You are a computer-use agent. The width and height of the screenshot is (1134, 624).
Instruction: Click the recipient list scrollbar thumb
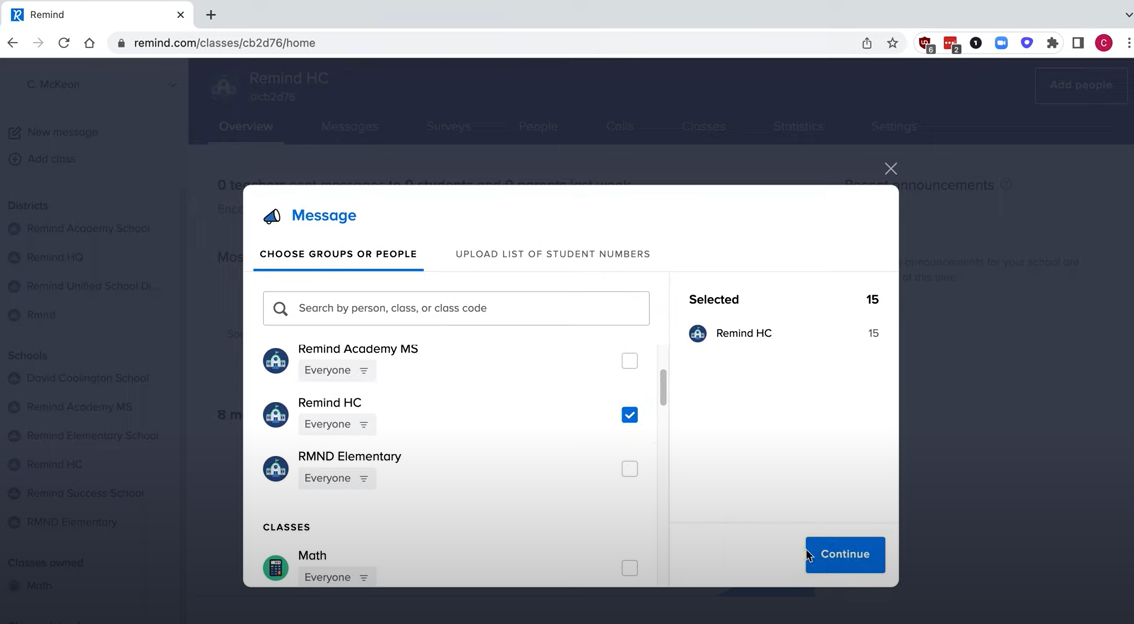pyautogui.click(x=662, y=388)
